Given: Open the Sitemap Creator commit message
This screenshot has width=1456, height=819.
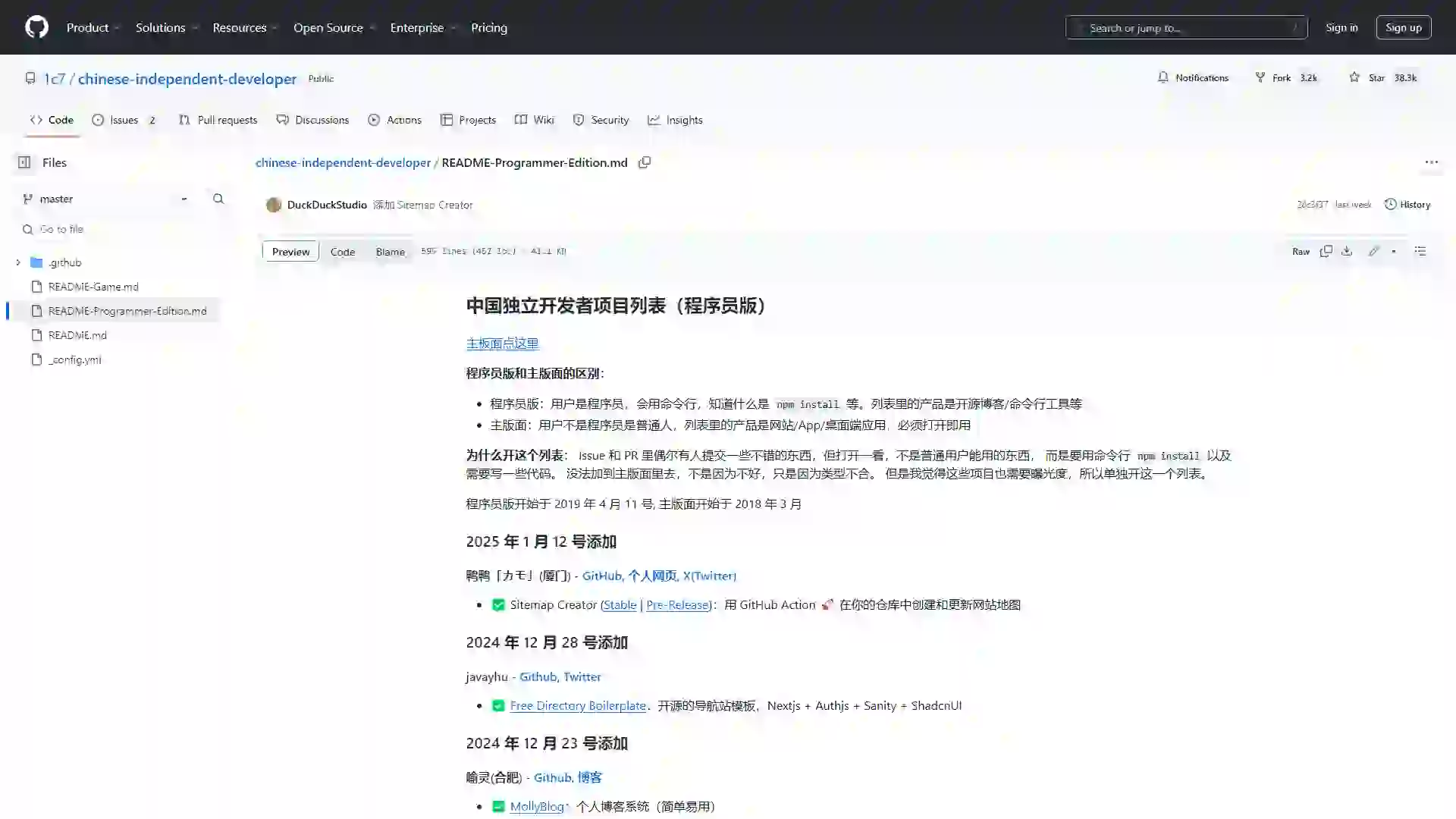Looking at the screenshot, I should (x=423, y=205).
